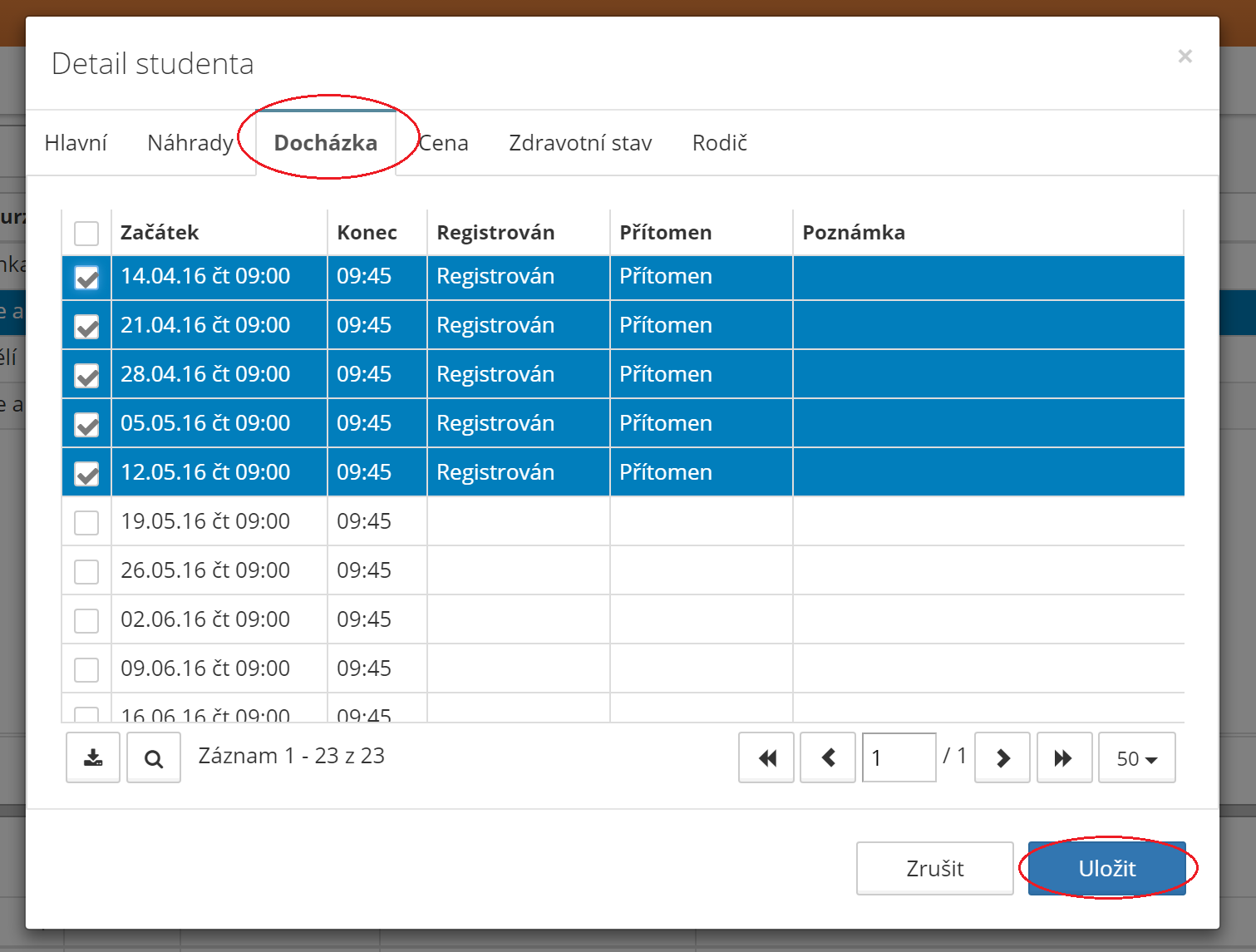Select the '14.04.16 čt 09:00' start cell
Image resolution: width=1256 pixels, height=952 pixels.
coord(219,277)
